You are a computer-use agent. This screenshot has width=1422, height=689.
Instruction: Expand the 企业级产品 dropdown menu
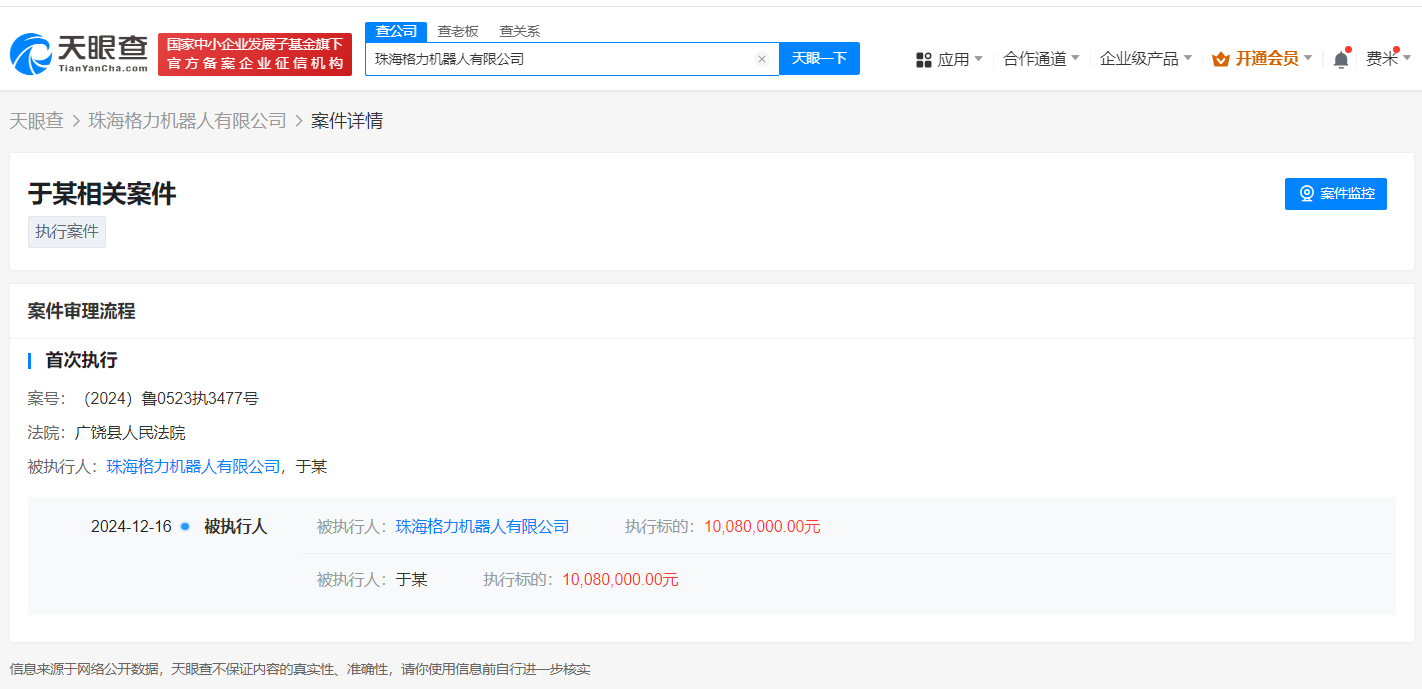1145,59
